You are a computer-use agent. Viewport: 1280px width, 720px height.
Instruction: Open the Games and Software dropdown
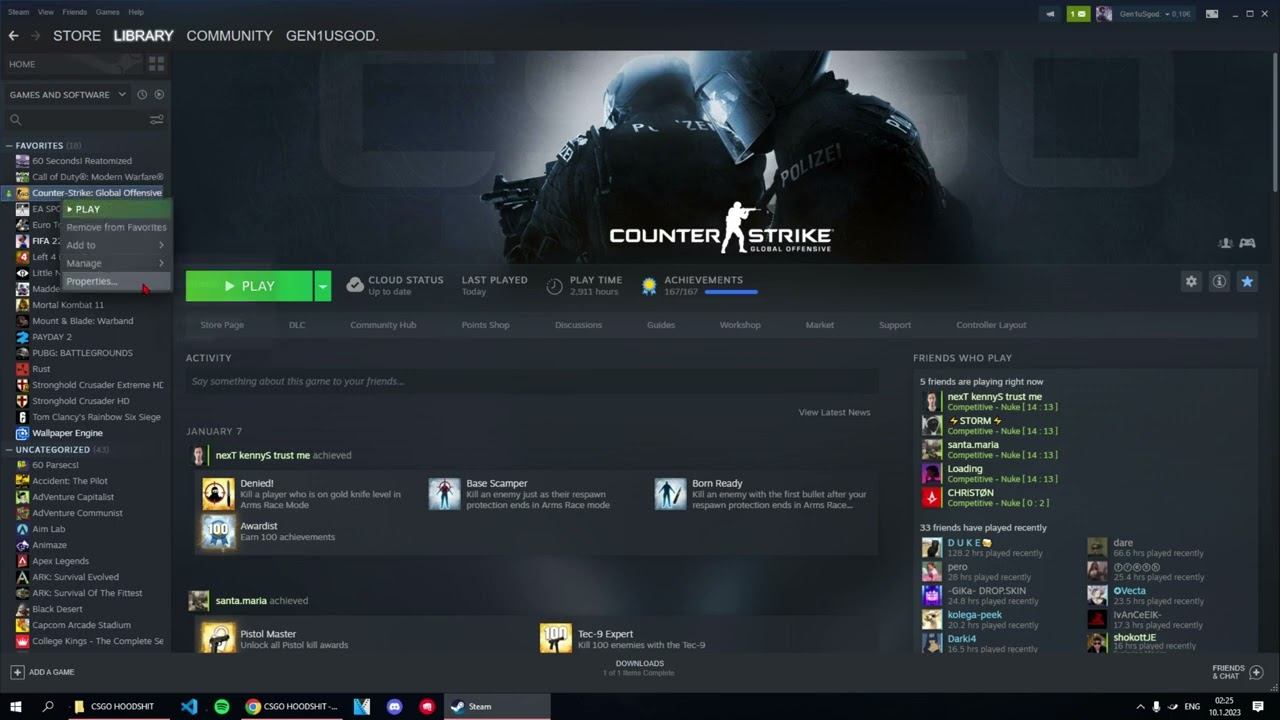[x=68, y=94]
